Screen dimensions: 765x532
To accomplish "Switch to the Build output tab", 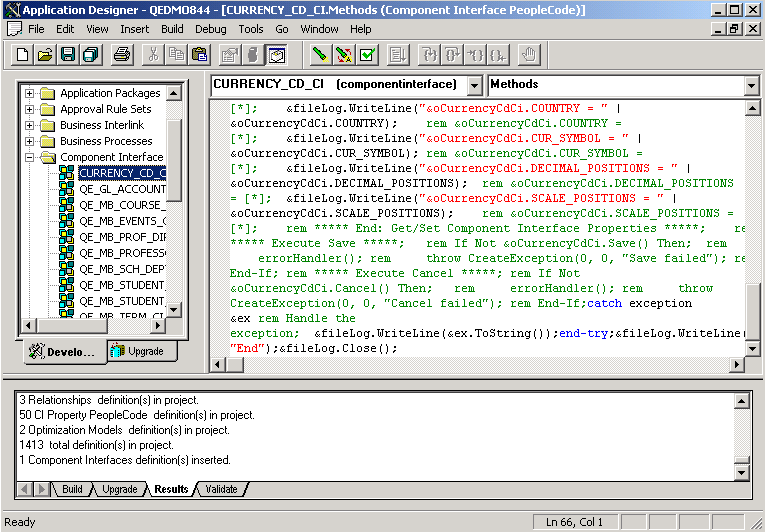I will tap(72, 489).
